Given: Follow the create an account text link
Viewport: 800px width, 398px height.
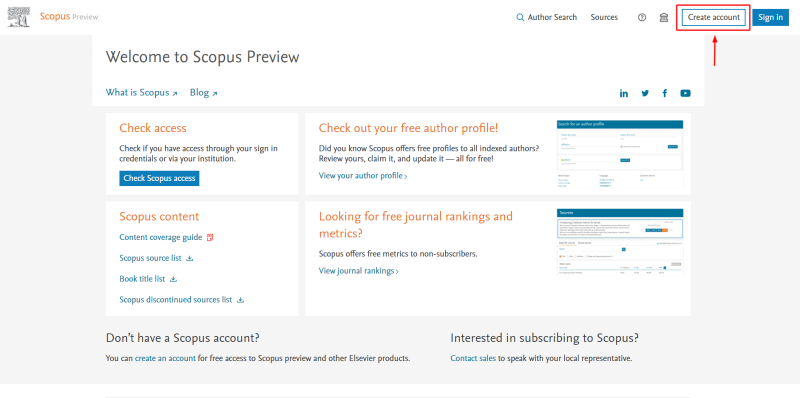Looking at the screenshot, I should click(x=165, y=358).
